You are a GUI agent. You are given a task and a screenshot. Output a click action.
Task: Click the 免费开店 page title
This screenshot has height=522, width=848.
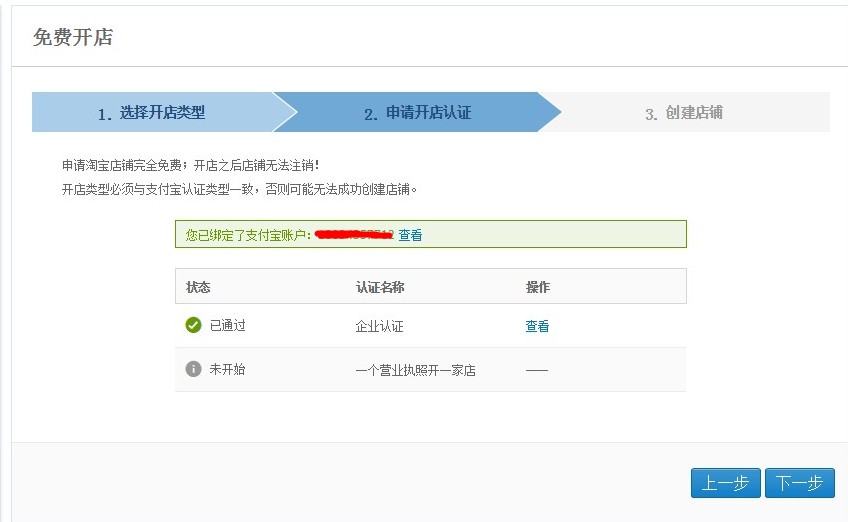pos(73,38)
